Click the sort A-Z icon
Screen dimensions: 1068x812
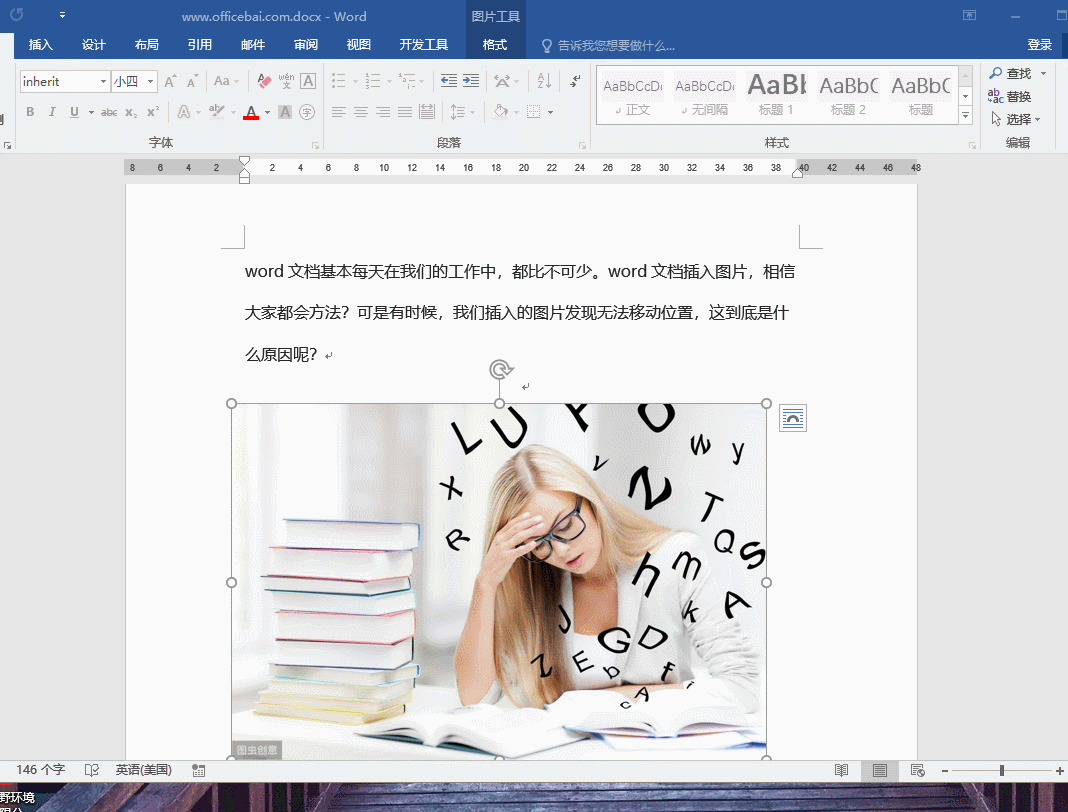544,81
